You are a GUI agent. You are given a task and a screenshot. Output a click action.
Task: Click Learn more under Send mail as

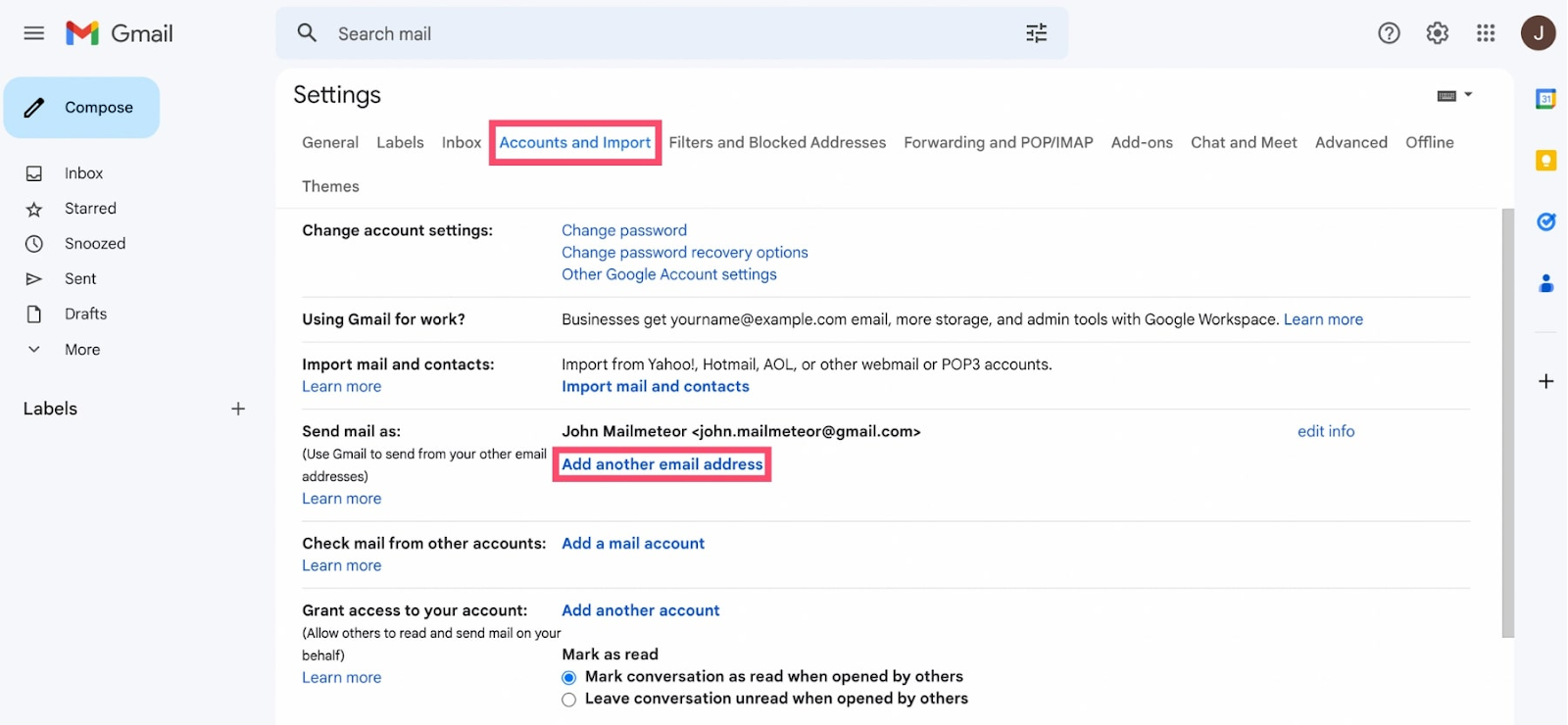coord(342,499)
